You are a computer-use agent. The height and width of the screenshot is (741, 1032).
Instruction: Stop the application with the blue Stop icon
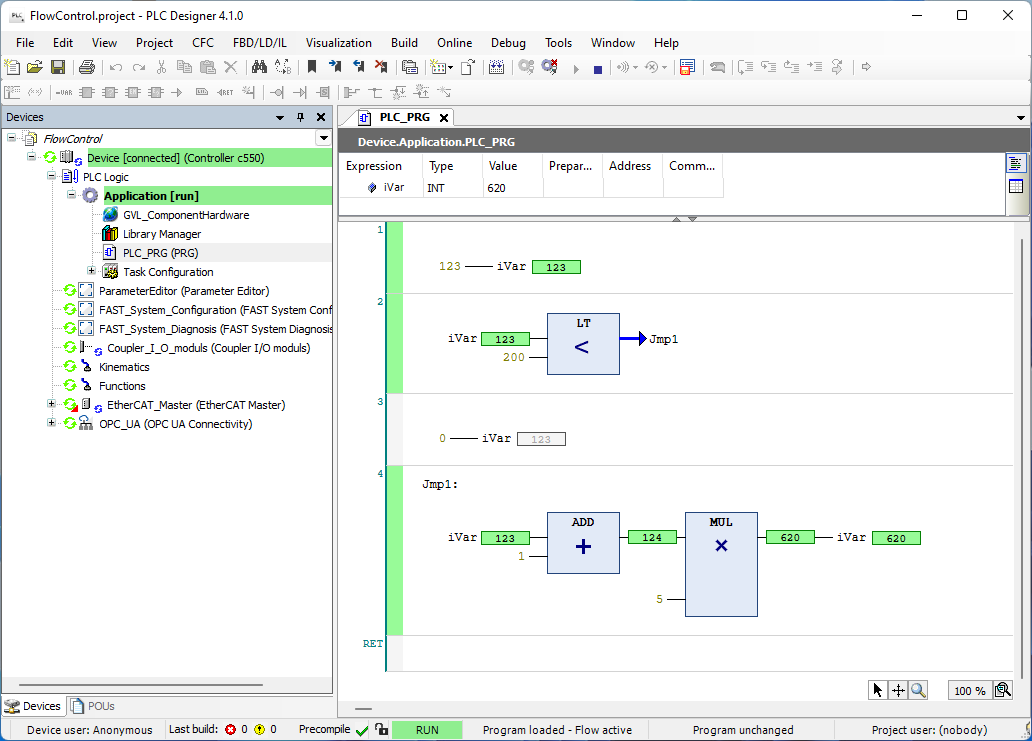(x=598, y=67)
